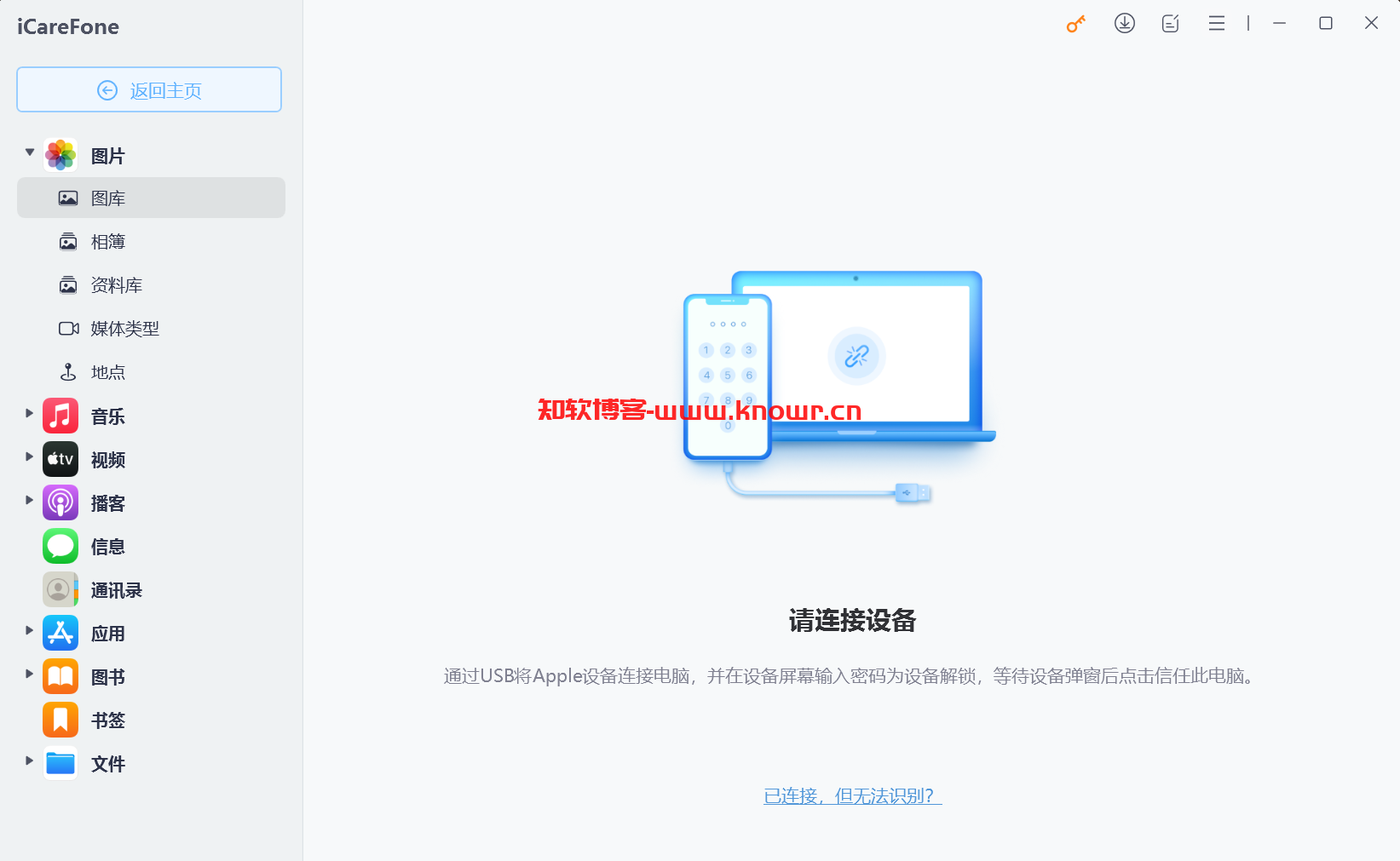The height and width of the screenshot is (861, 1400).
Task: Open the 文件 category label
Action: pos(108,764)
